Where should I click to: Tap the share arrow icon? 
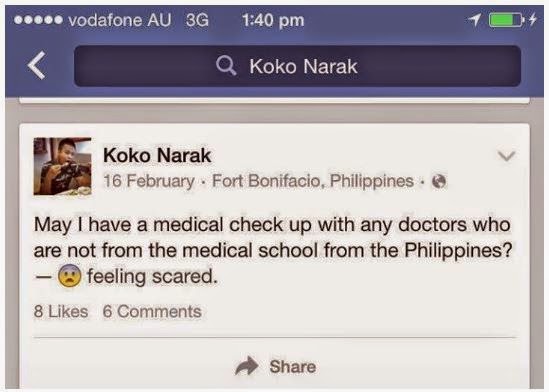pyautogui.click(x=246, y=366)
